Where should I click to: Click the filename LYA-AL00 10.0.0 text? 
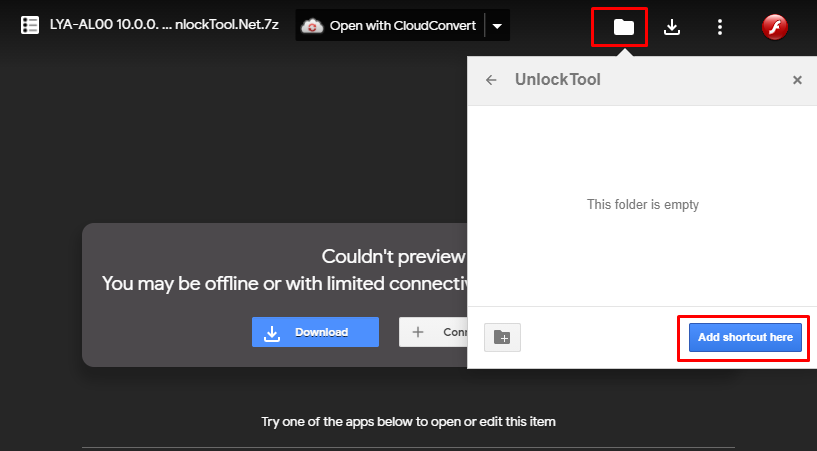pos(164,25)
